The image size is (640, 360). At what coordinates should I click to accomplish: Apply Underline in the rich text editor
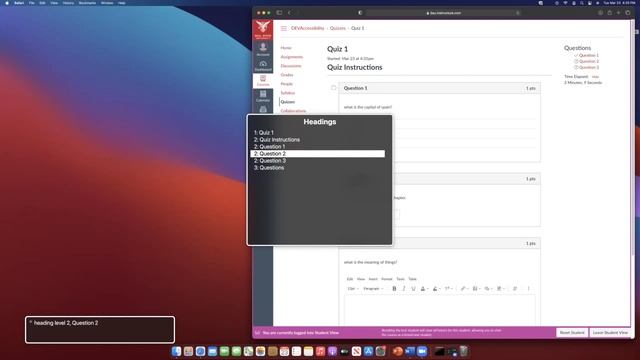(x=413, y=289)
